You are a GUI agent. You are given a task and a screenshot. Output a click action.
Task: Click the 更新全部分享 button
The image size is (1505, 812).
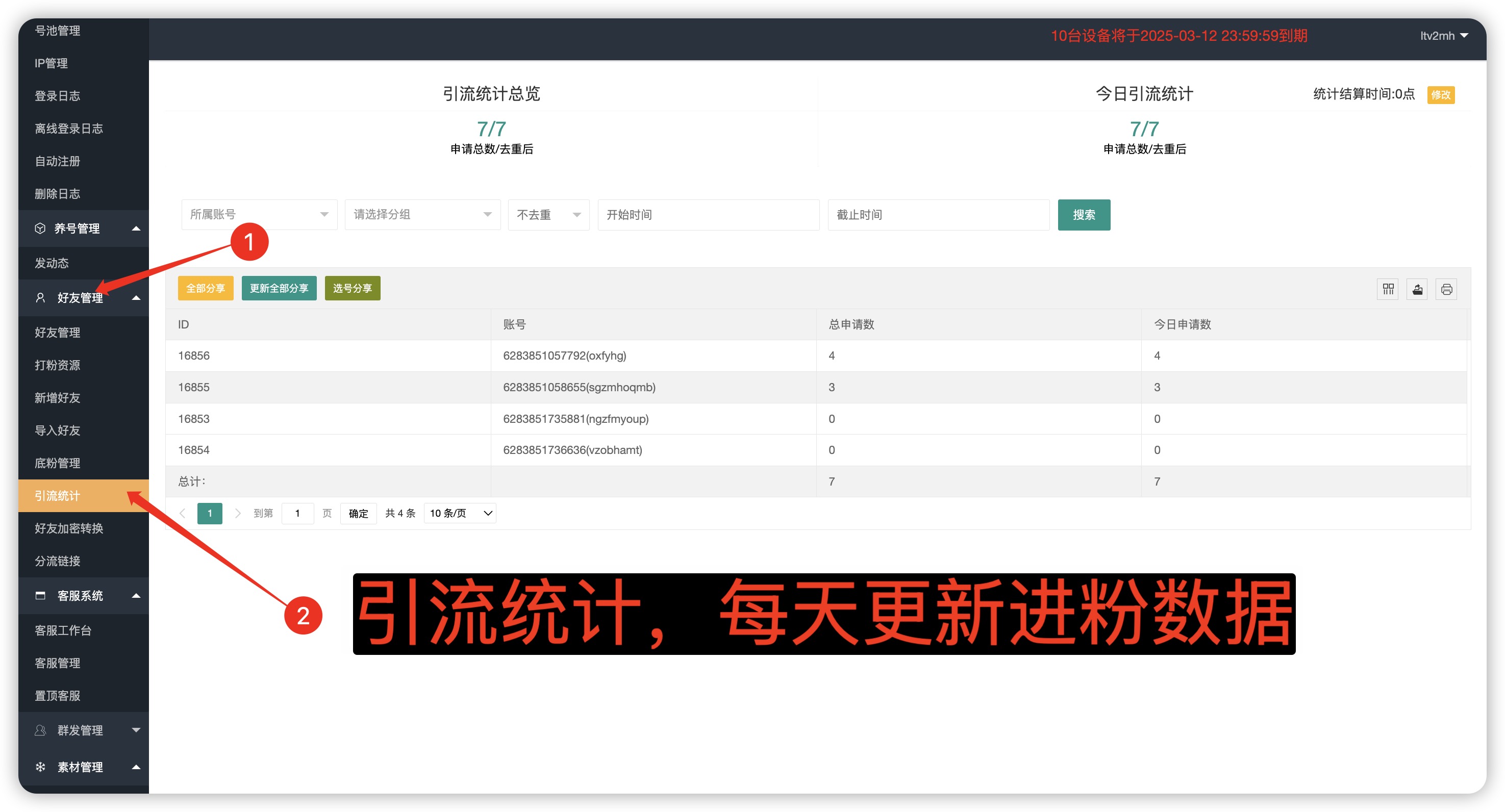pos(279,288)
